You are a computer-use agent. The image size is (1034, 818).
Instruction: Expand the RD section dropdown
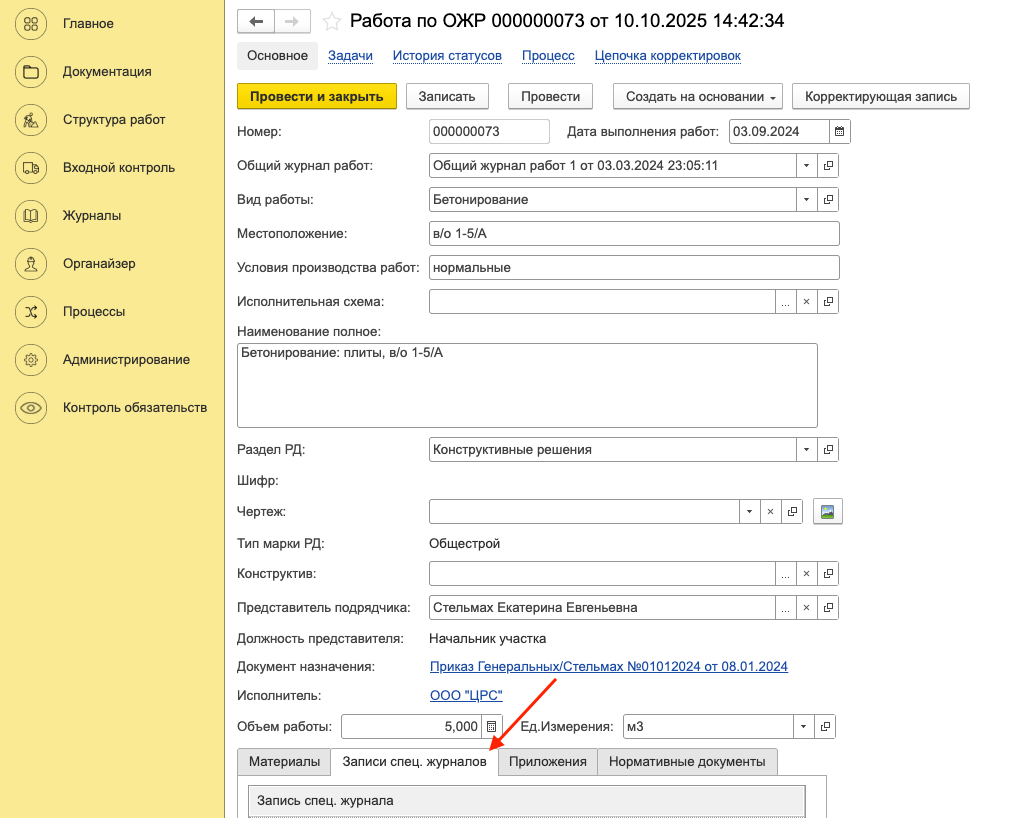807,449
